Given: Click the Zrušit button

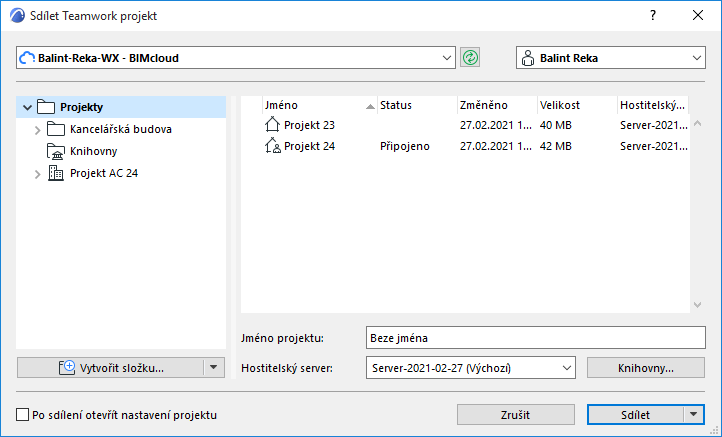Looking at the screenshot, I should click(x=516, y=414).
